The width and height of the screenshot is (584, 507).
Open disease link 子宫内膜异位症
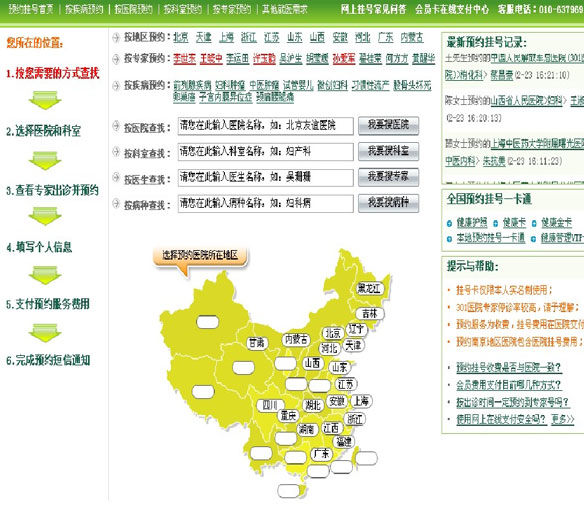[x=225, y=97]
